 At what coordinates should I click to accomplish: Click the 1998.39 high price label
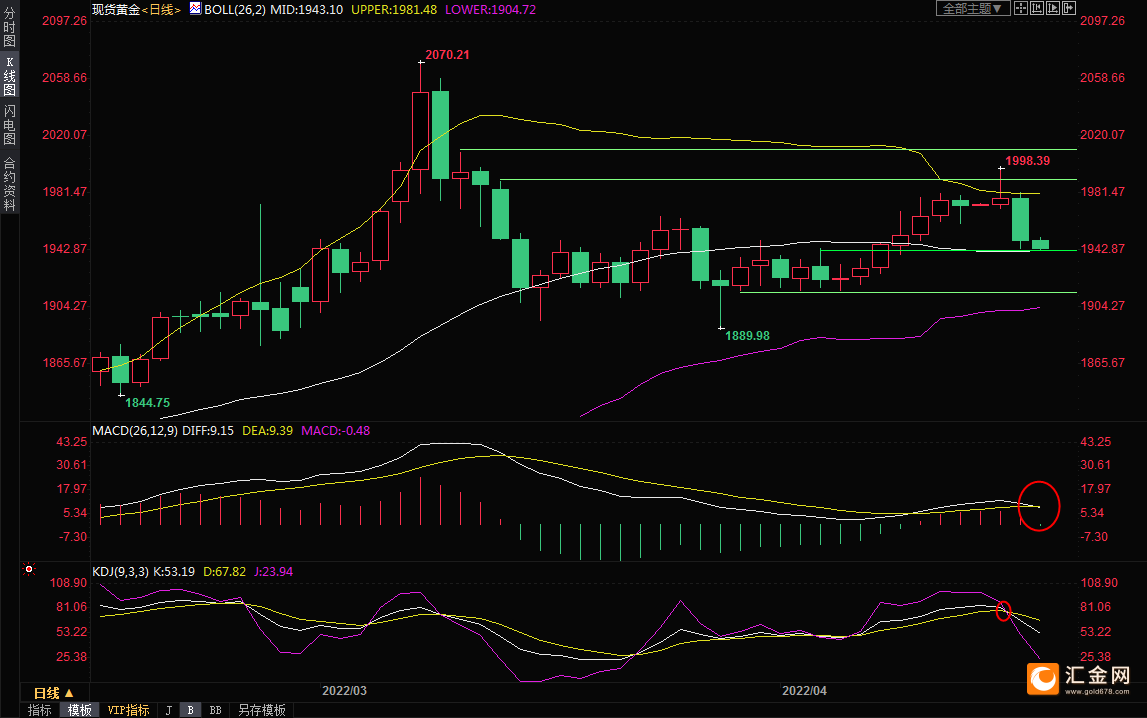[1028, 161]
